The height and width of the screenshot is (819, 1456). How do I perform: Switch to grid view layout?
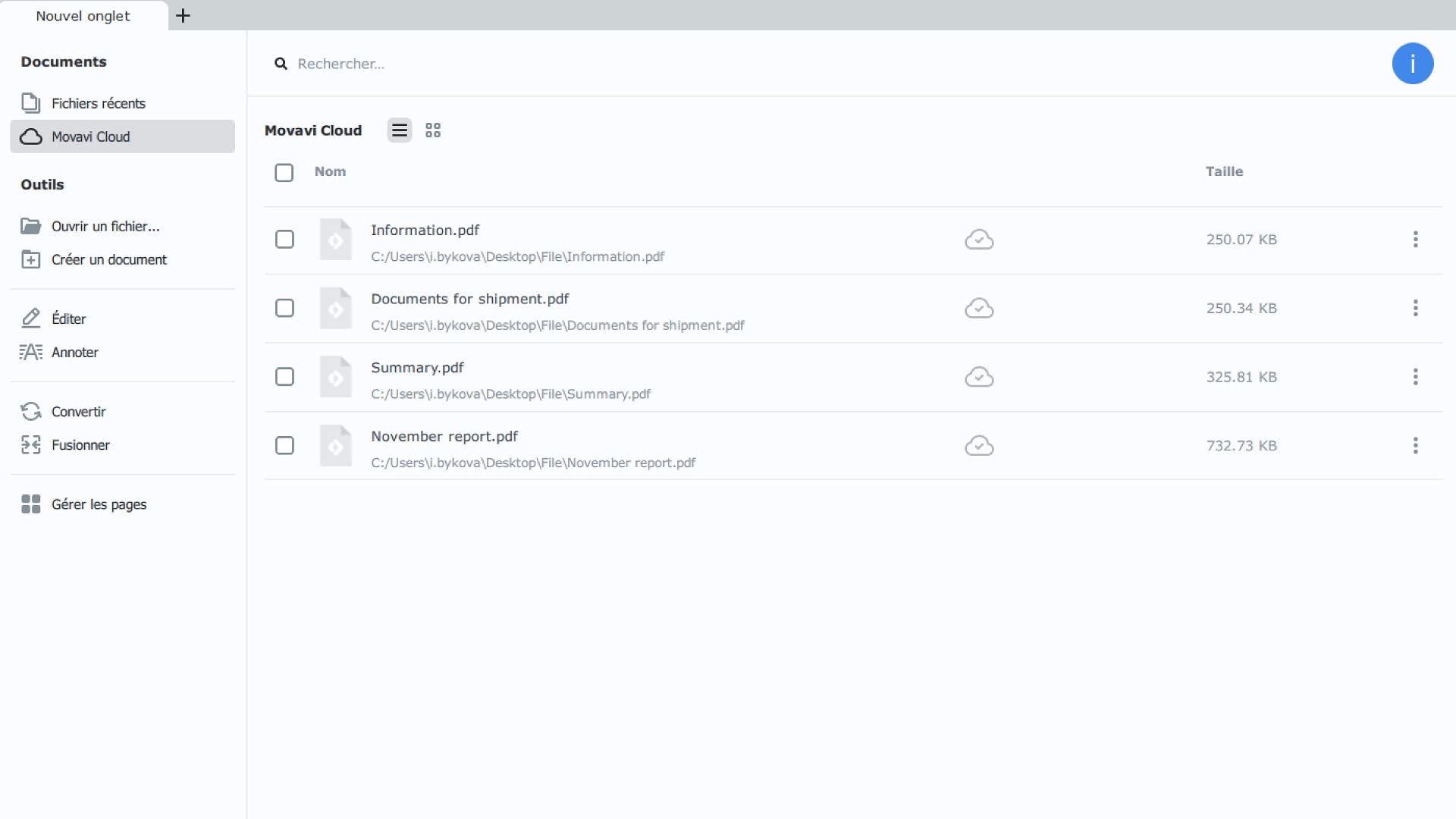433,130
